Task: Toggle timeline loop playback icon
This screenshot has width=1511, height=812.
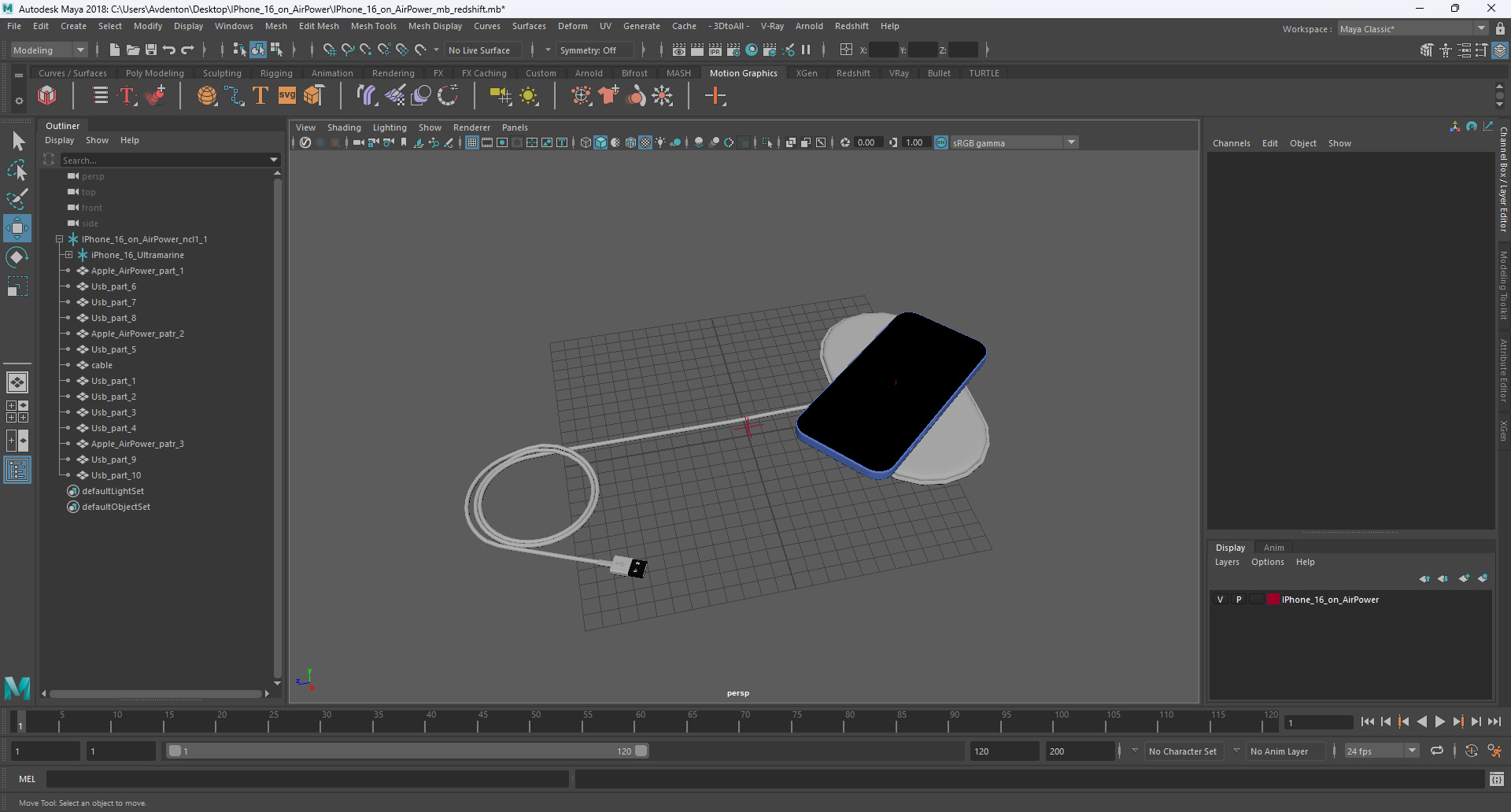Action: [x=1437, y=751]
